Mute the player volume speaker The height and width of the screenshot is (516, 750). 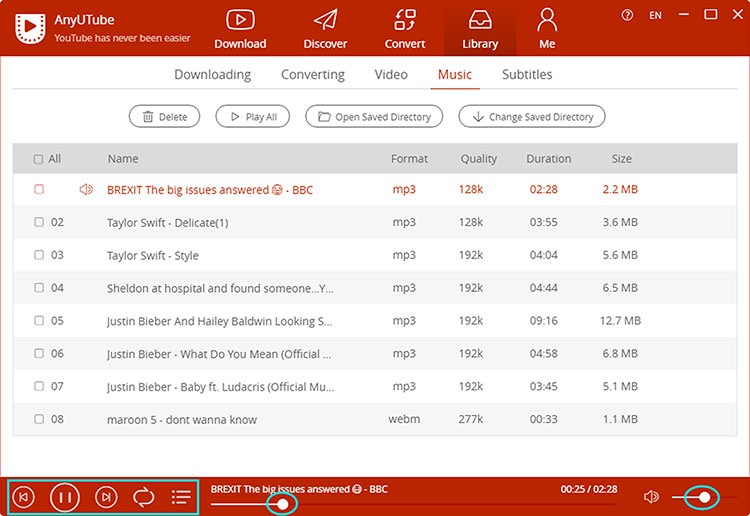point(651,497)
